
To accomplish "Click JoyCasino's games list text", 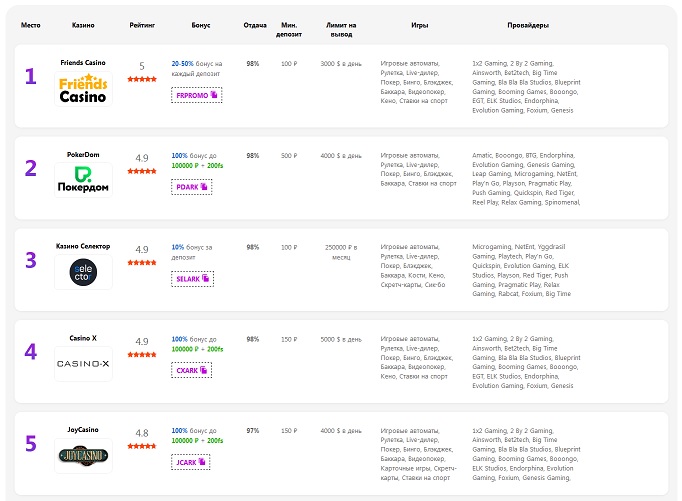I will 418,454.
